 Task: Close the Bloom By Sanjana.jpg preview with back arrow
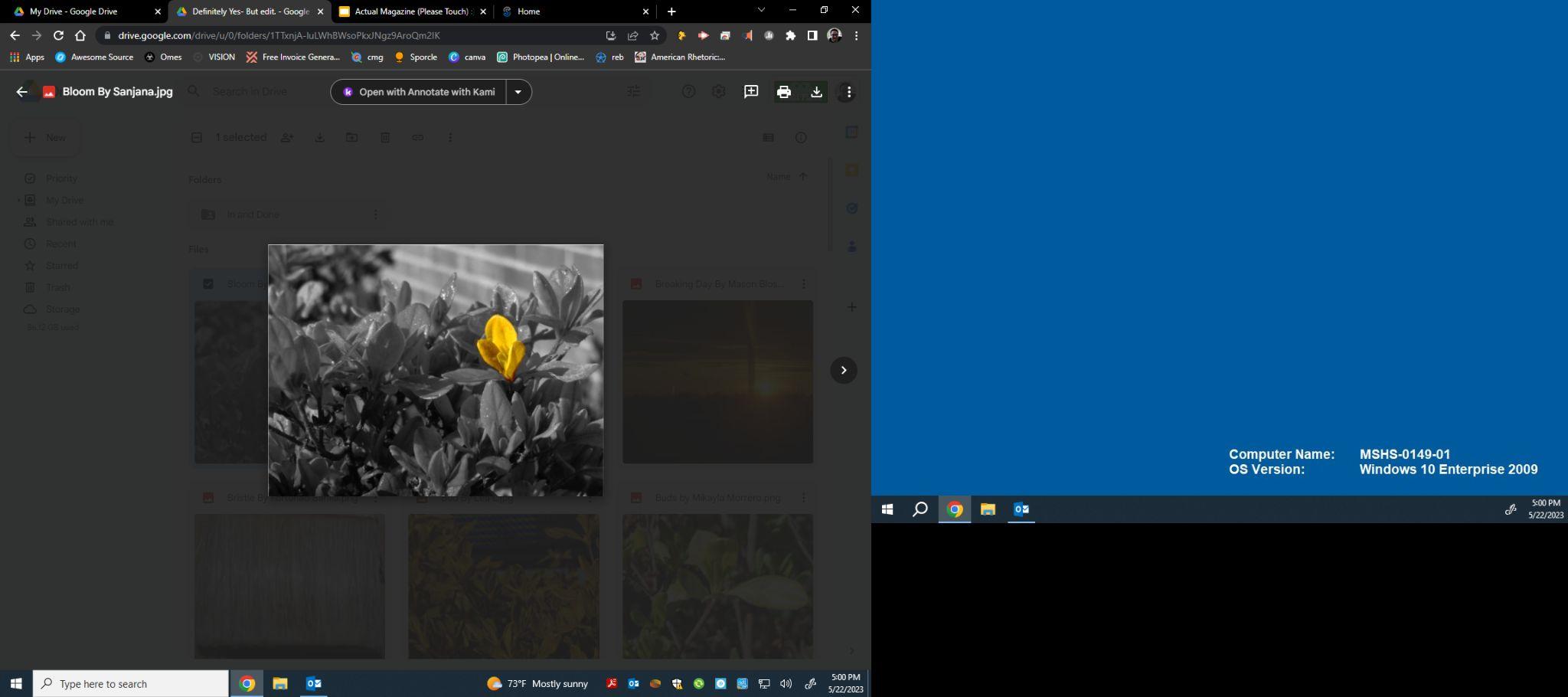tap(21, 92)
